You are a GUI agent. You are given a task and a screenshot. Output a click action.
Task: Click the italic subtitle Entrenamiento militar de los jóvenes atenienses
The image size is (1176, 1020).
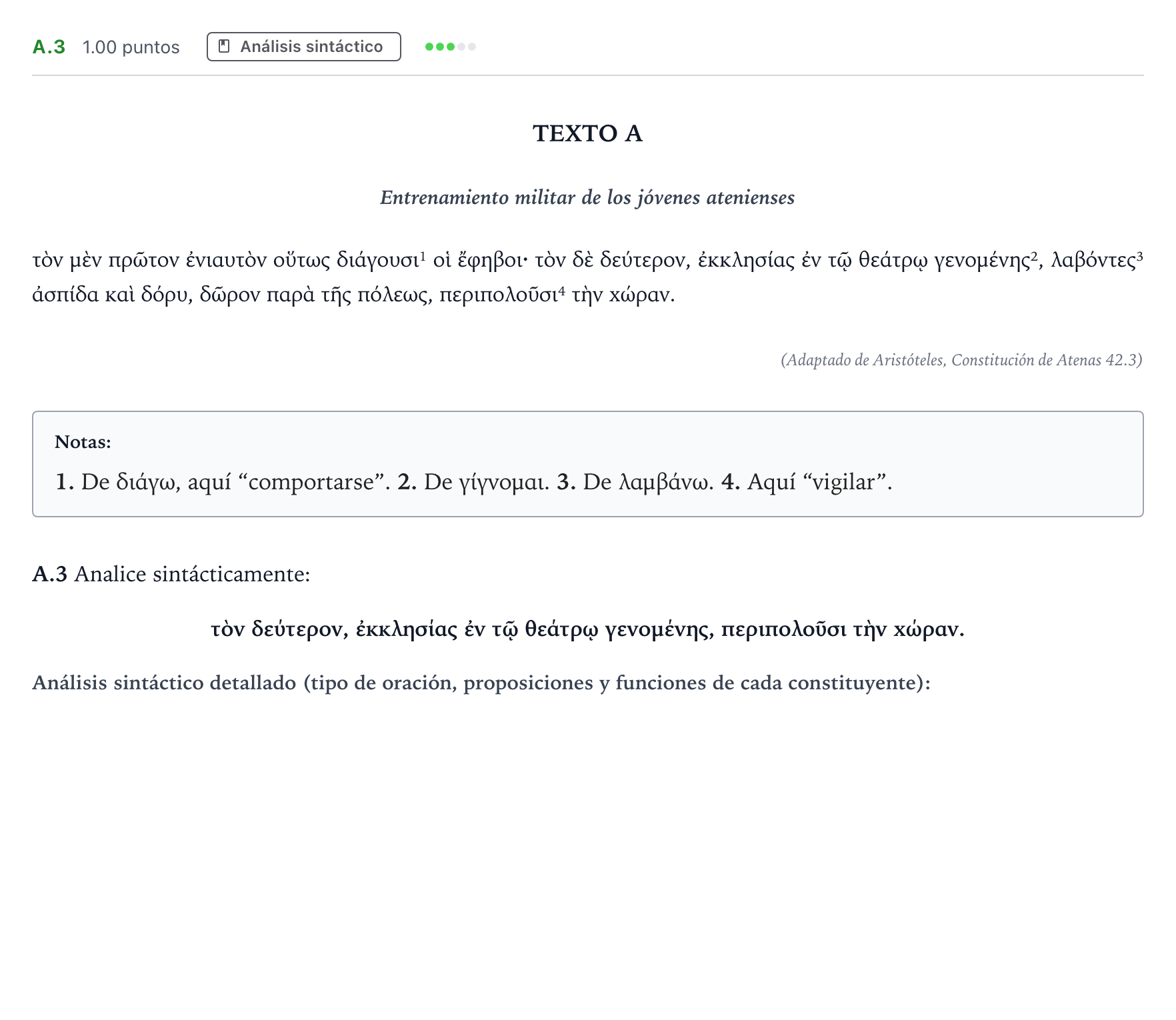587,197
